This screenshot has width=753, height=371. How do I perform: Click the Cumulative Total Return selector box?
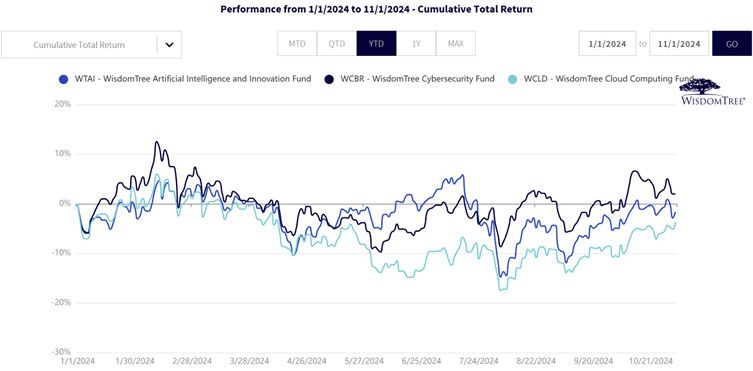coord(91,45)
